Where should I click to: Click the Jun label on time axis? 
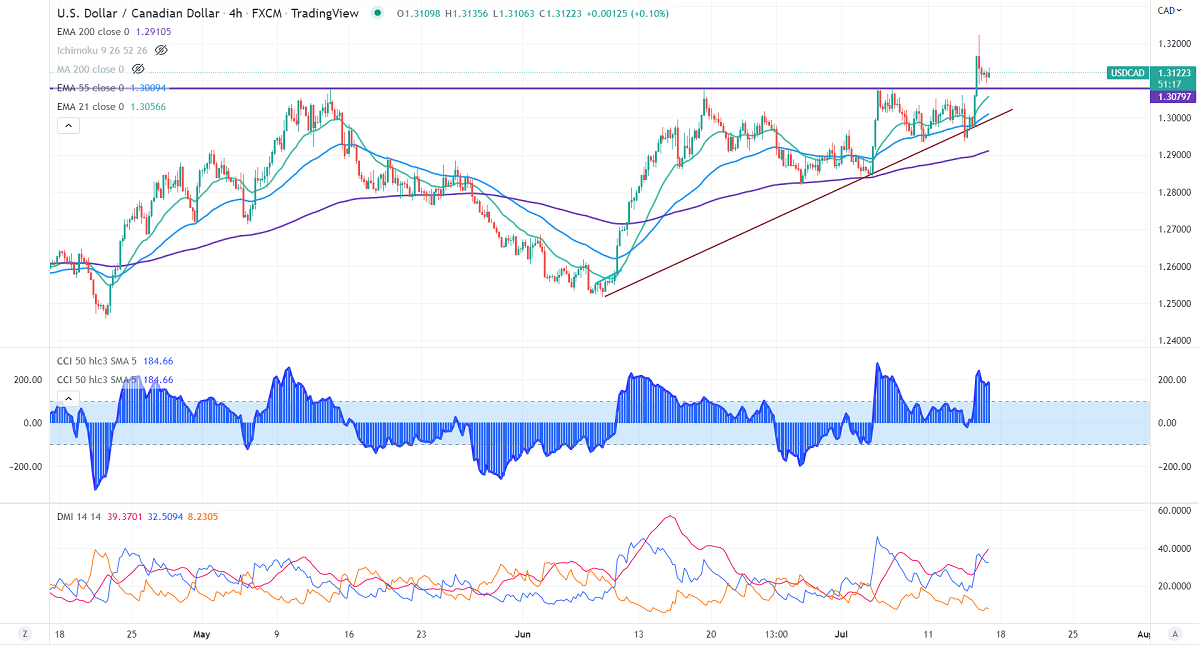tap(523, 634)
